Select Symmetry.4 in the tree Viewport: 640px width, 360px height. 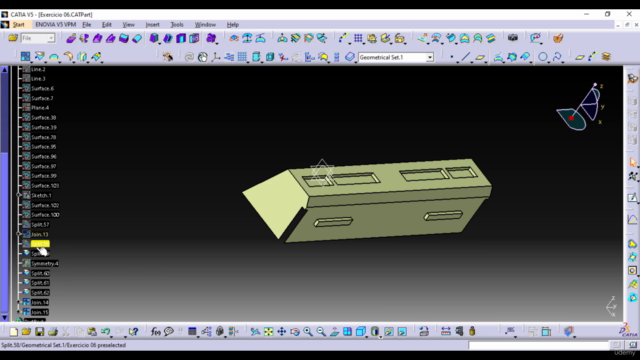[x=44, y=263]
